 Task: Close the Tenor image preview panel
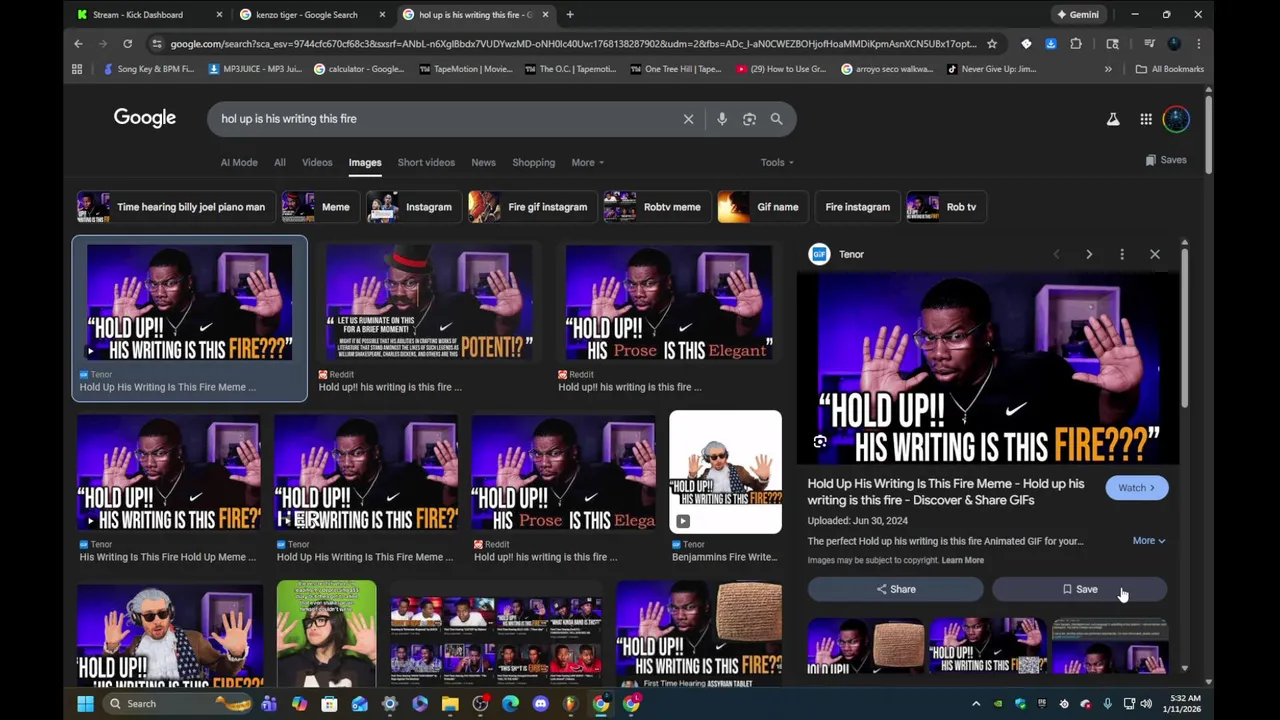tap(1155, 254)
